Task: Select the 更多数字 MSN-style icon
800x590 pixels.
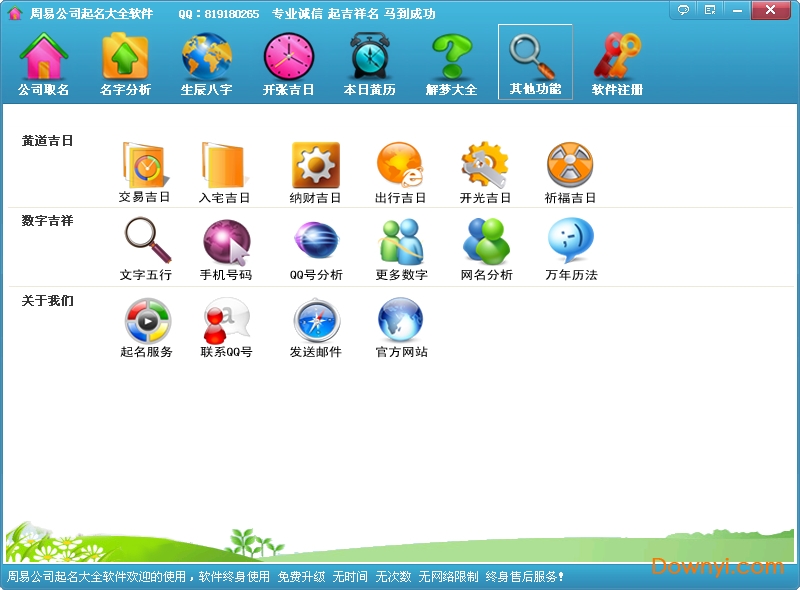Action: point(400,240)
